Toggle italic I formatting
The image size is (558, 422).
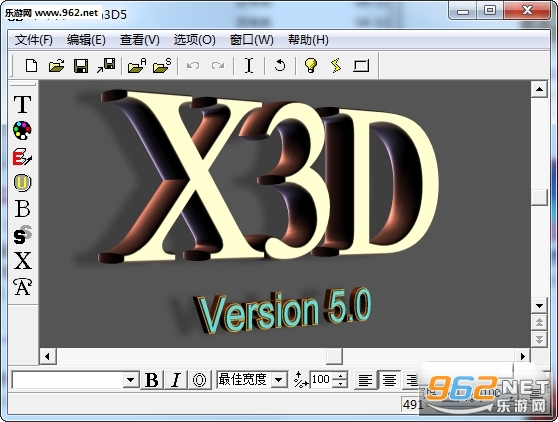coord(175,380)
